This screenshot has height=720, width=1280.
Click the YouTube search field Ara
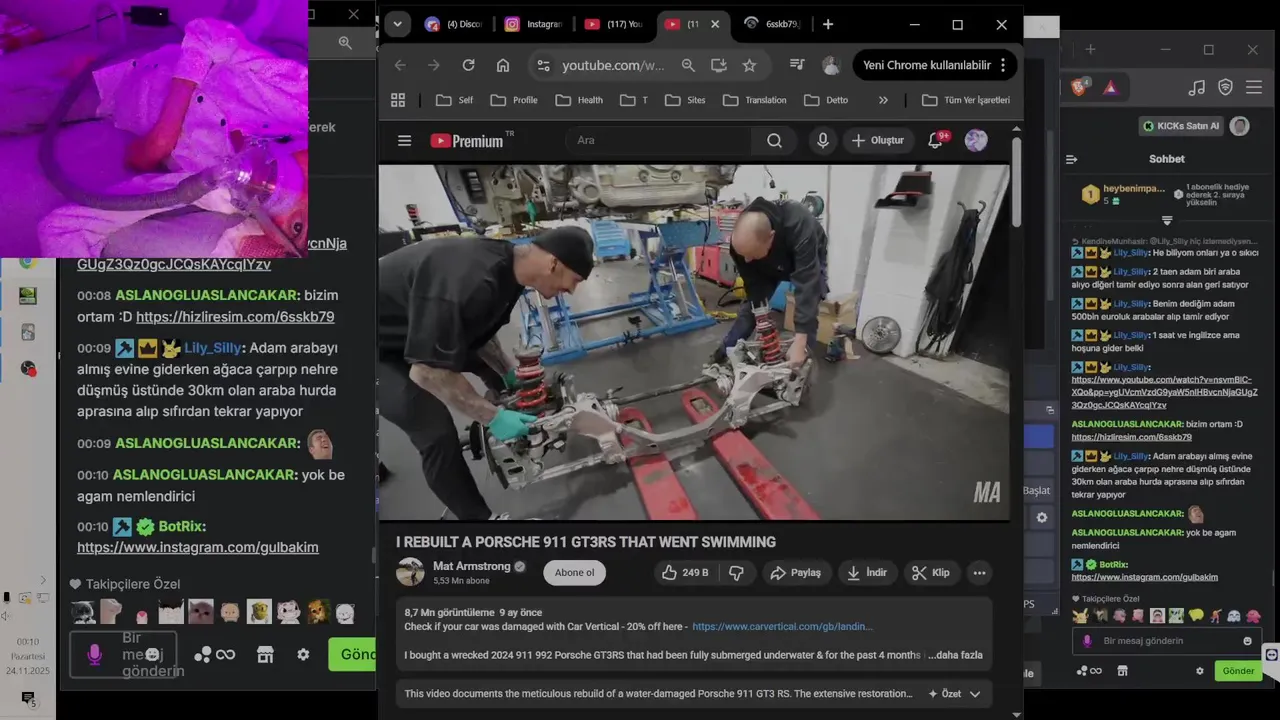coord(658,141)
